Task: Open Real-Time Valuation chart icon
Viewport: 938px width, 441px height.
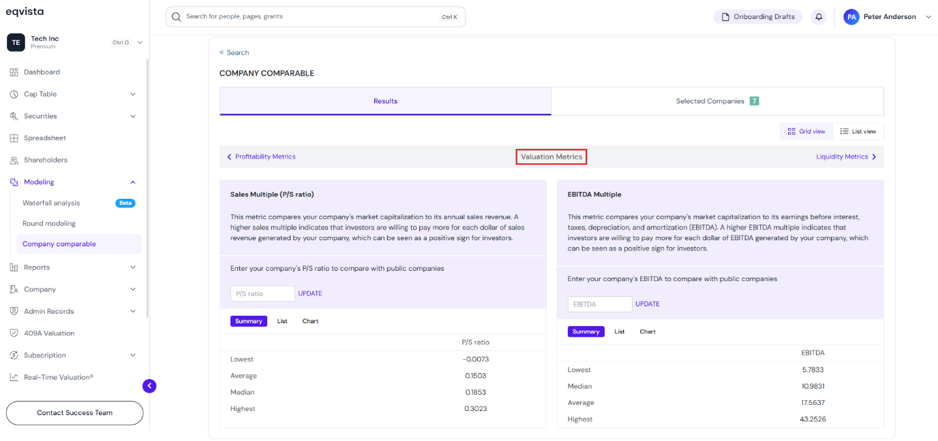Action: click(x=14, y=378)
